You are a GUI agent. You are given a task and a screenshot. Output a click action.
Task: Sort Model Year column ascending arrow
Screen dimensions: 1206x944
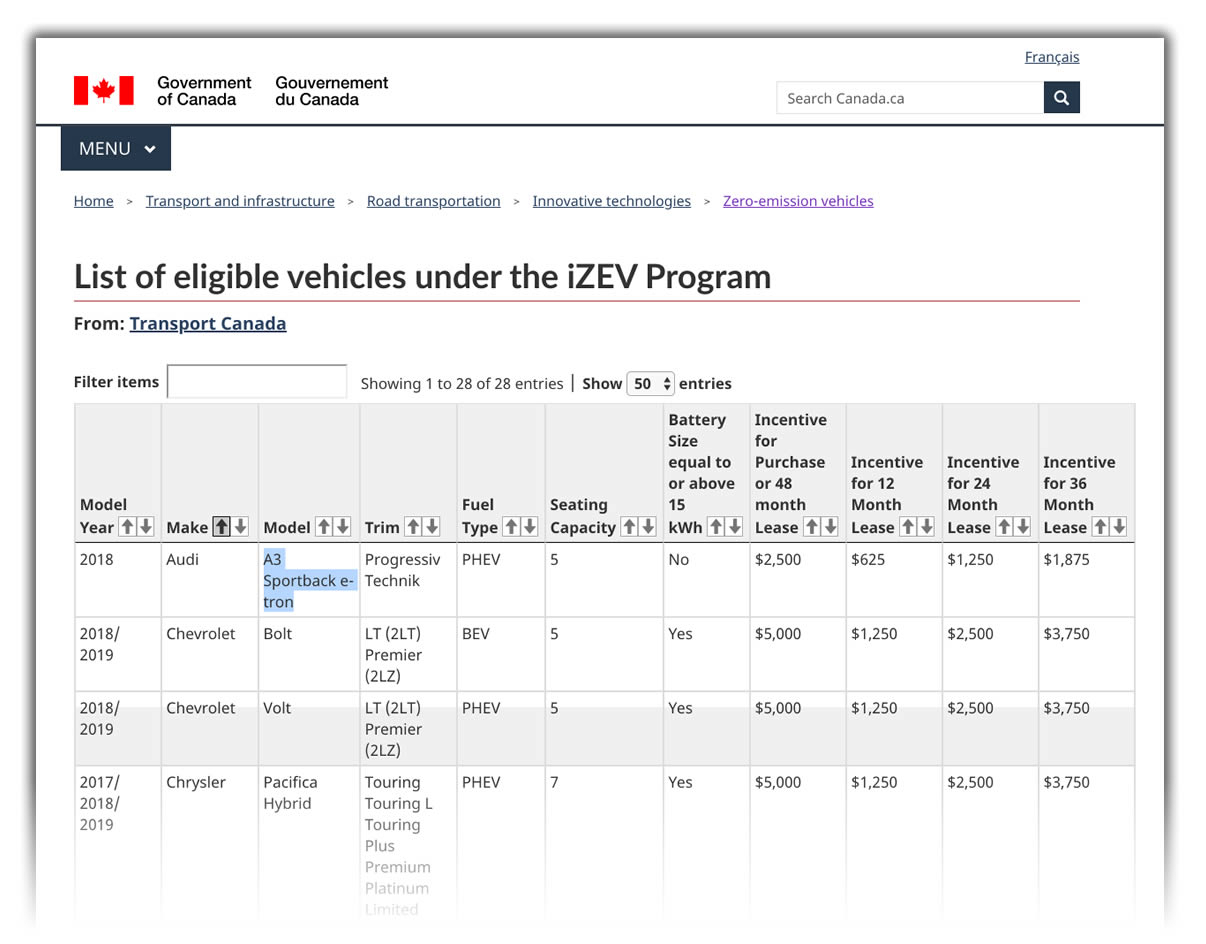pyautogui.click(x=127, y=527)
